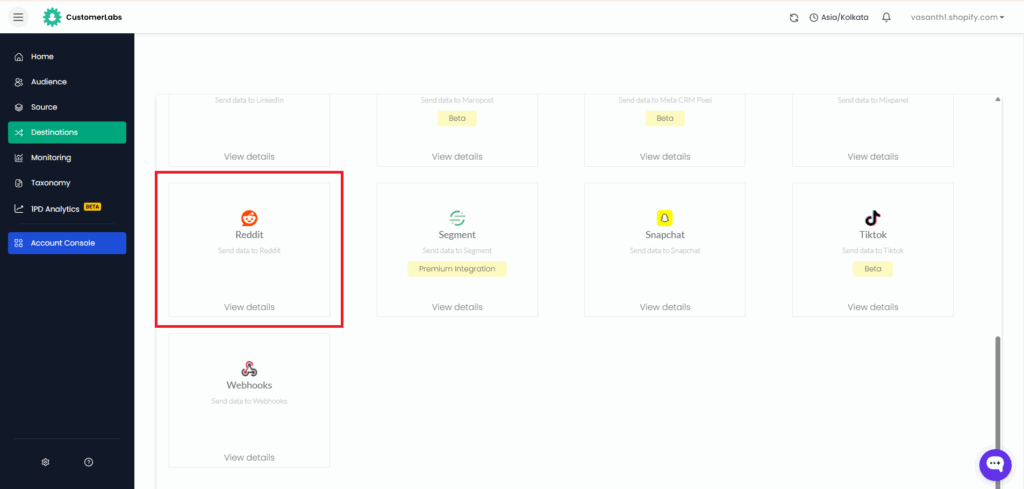The height and width of the screenshot is (489, 1024).
Task: Click the Snapchat card title
Action: pos(665,235)
